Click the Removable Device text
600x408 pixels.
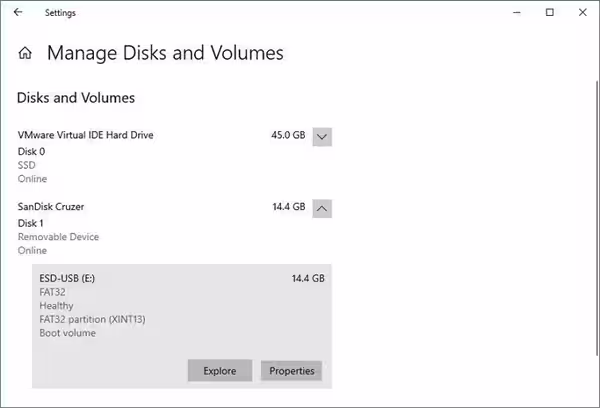[x=58, y=237]
